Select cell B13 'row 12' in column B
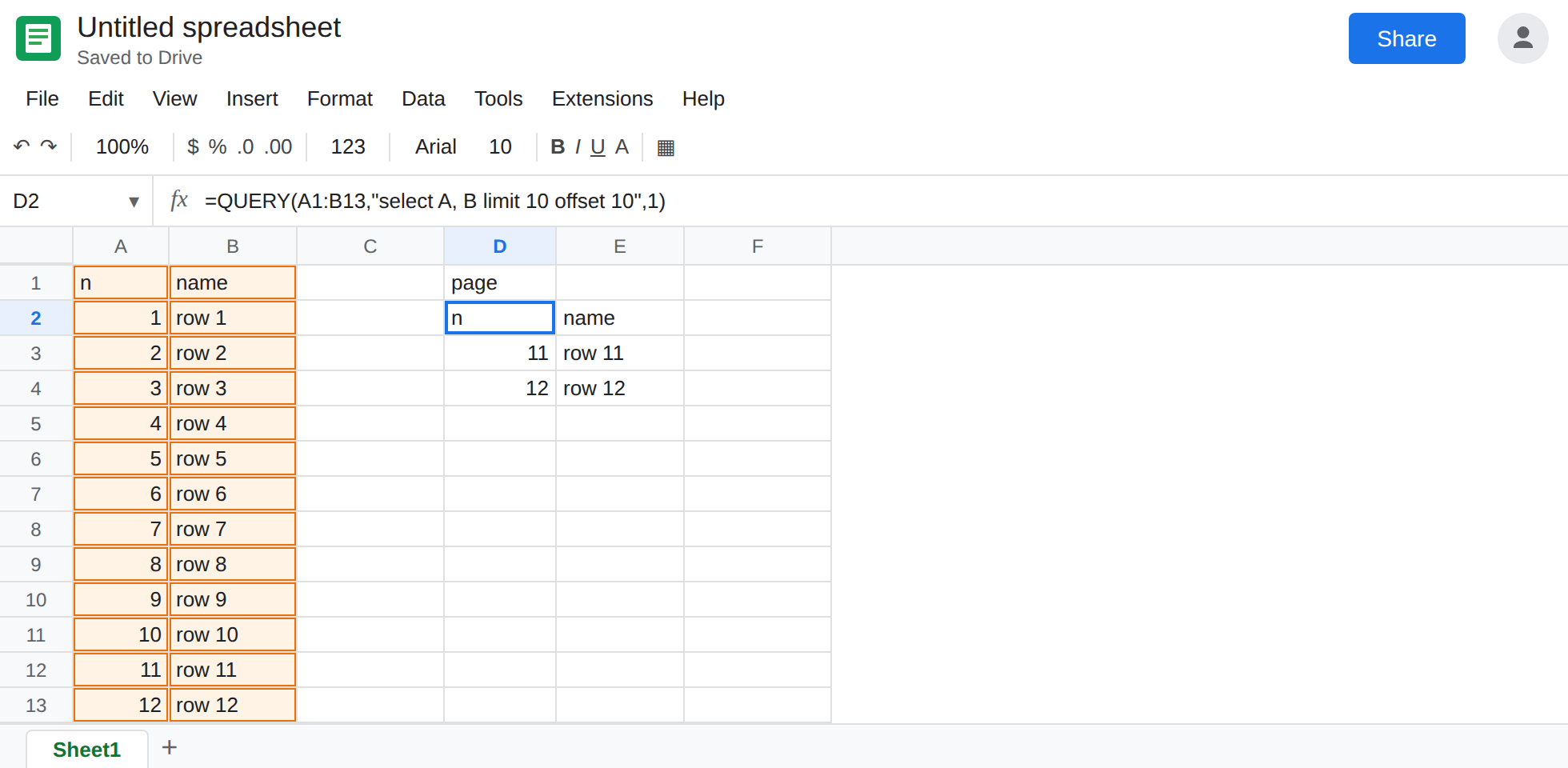This screenshot has height=768, width=1568. tap(233, 706)
